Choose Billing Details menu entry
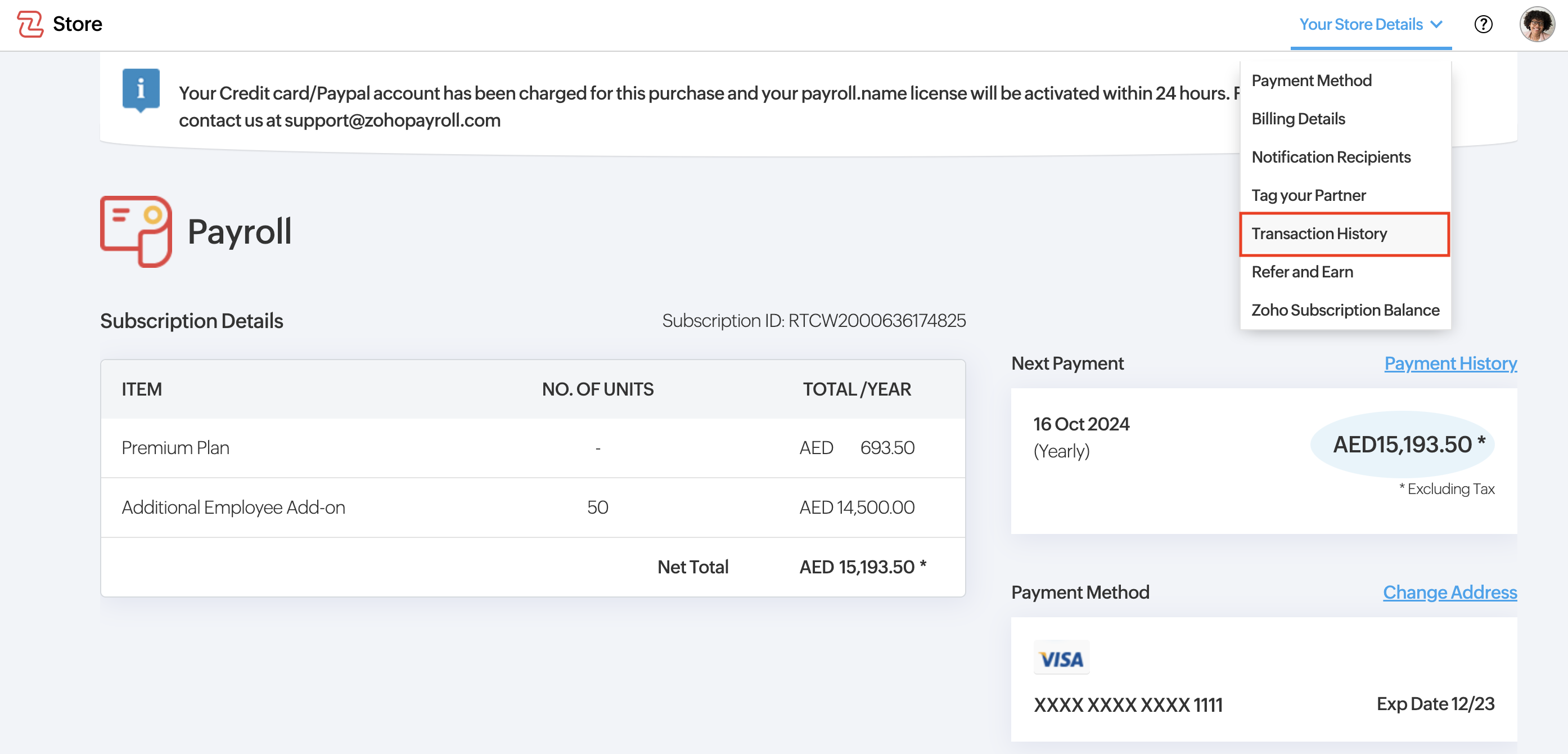The width and height of the screenshot is (1568, 754). (1297, 119)
